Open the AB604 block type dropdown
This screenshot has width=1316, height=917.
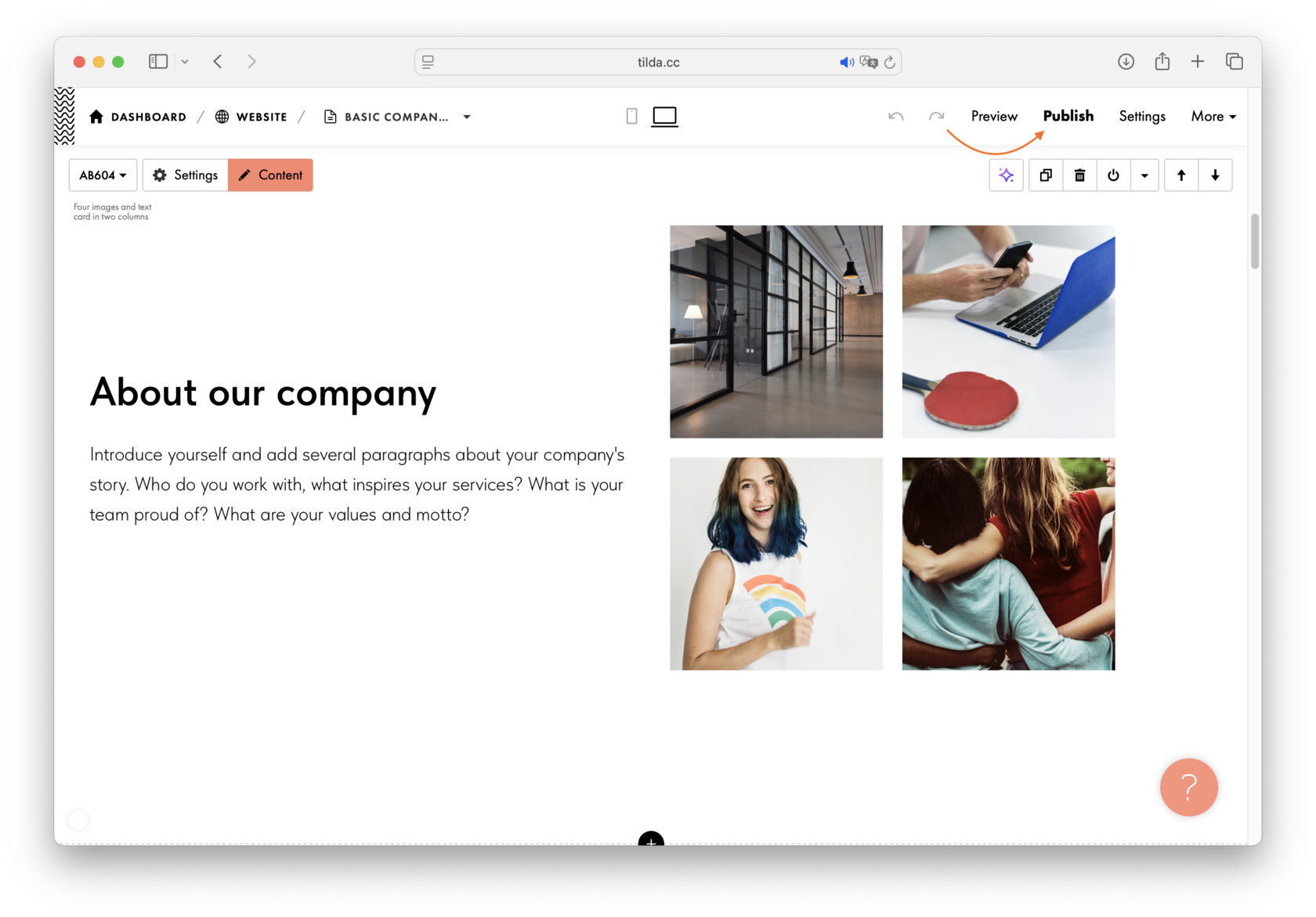[x=103, y=175]
